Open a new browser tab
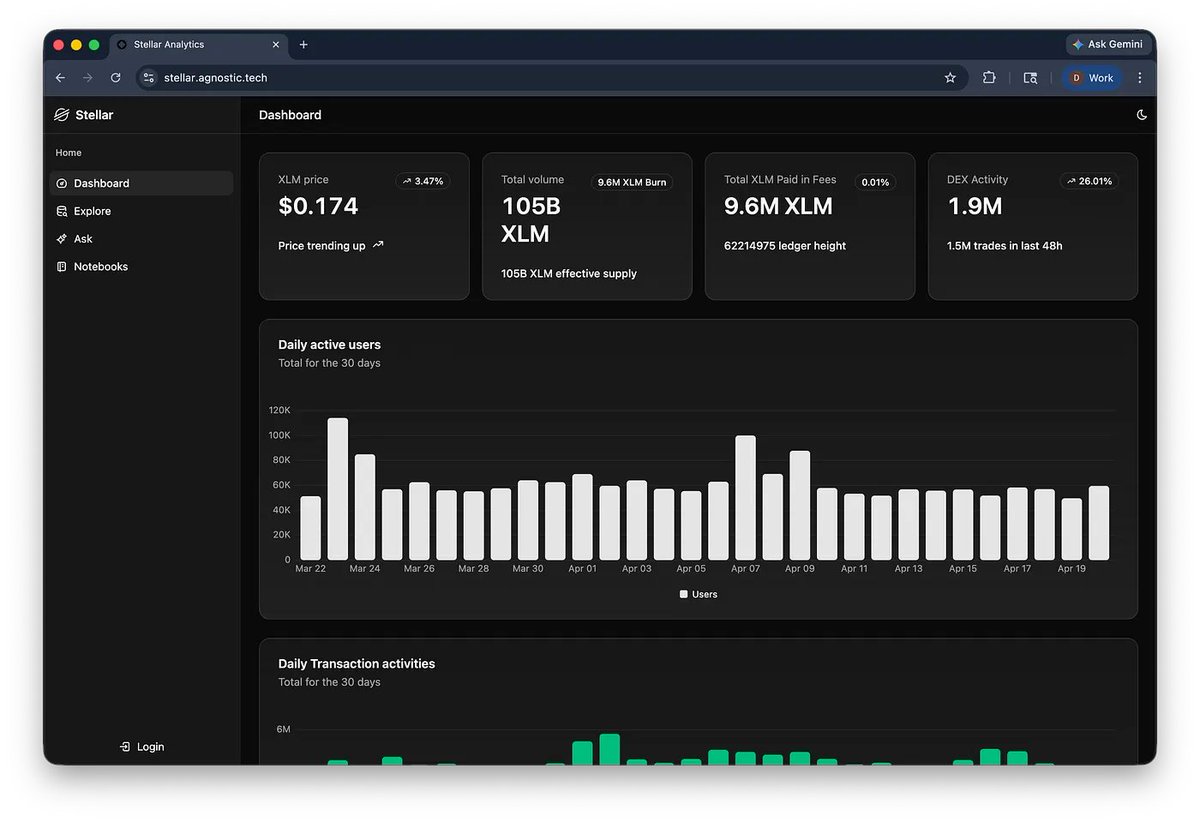1200x822 pixels. click(x=304, y=45)
